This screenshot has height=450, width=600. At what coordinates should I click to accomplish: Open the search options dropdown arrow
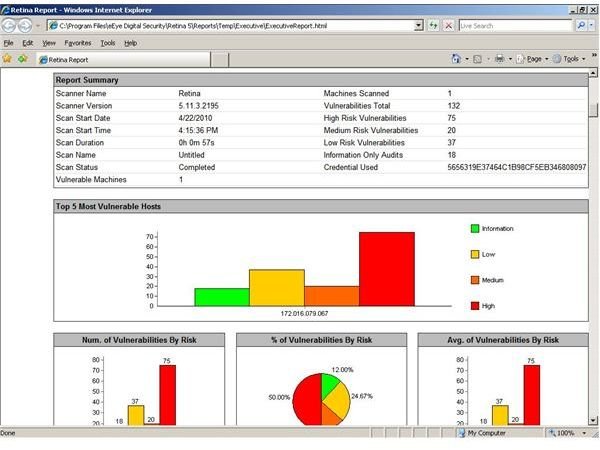(x=592, y=26)
